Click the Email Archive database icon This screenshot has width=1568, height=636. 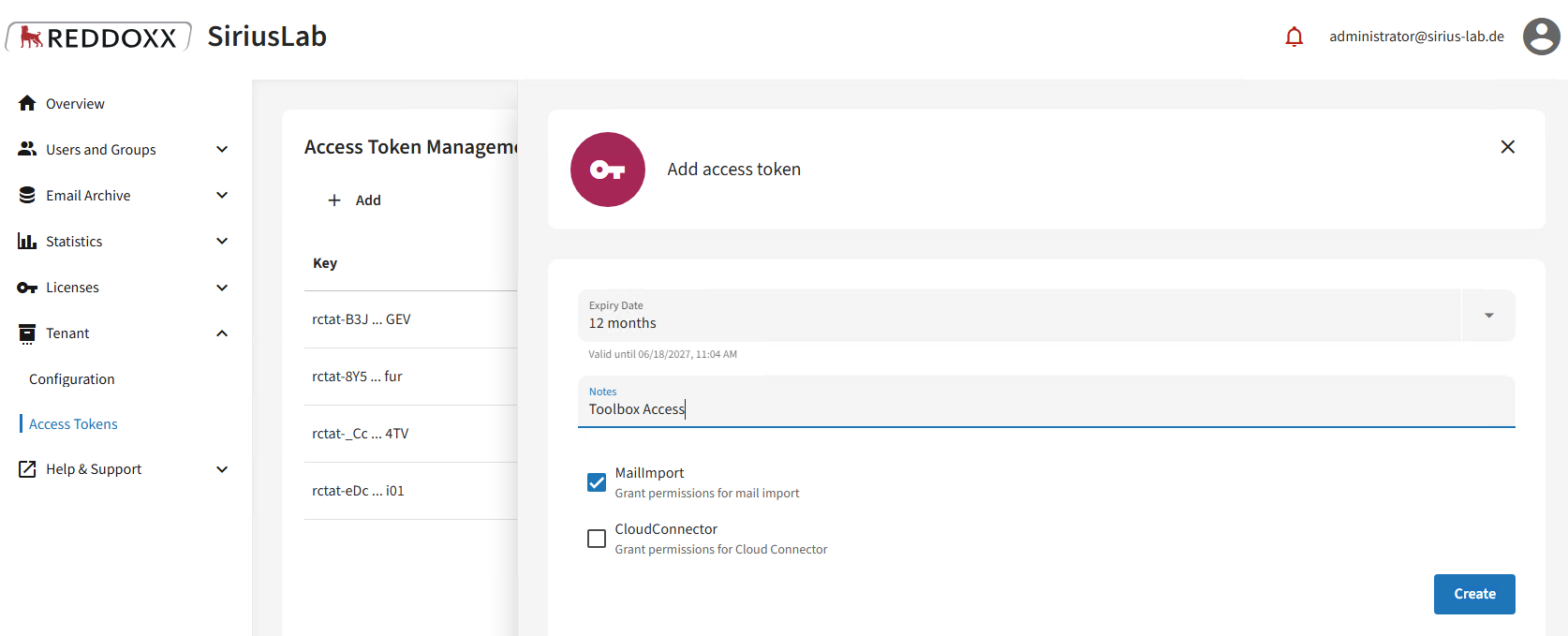click(27, 195)
